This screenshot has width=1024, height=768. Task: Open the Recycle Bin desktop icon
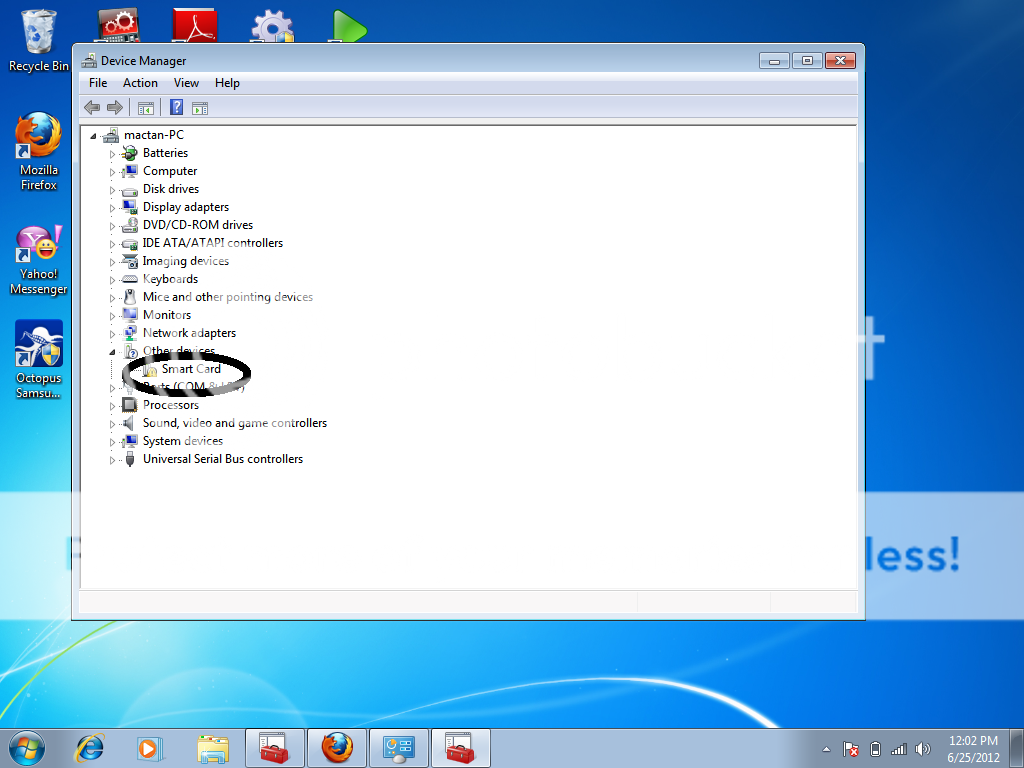(x=39, y=40)
